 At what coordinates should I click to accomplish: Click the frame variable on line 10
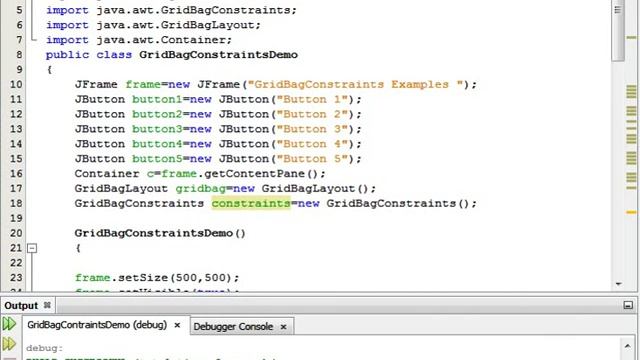pos(143,84)
